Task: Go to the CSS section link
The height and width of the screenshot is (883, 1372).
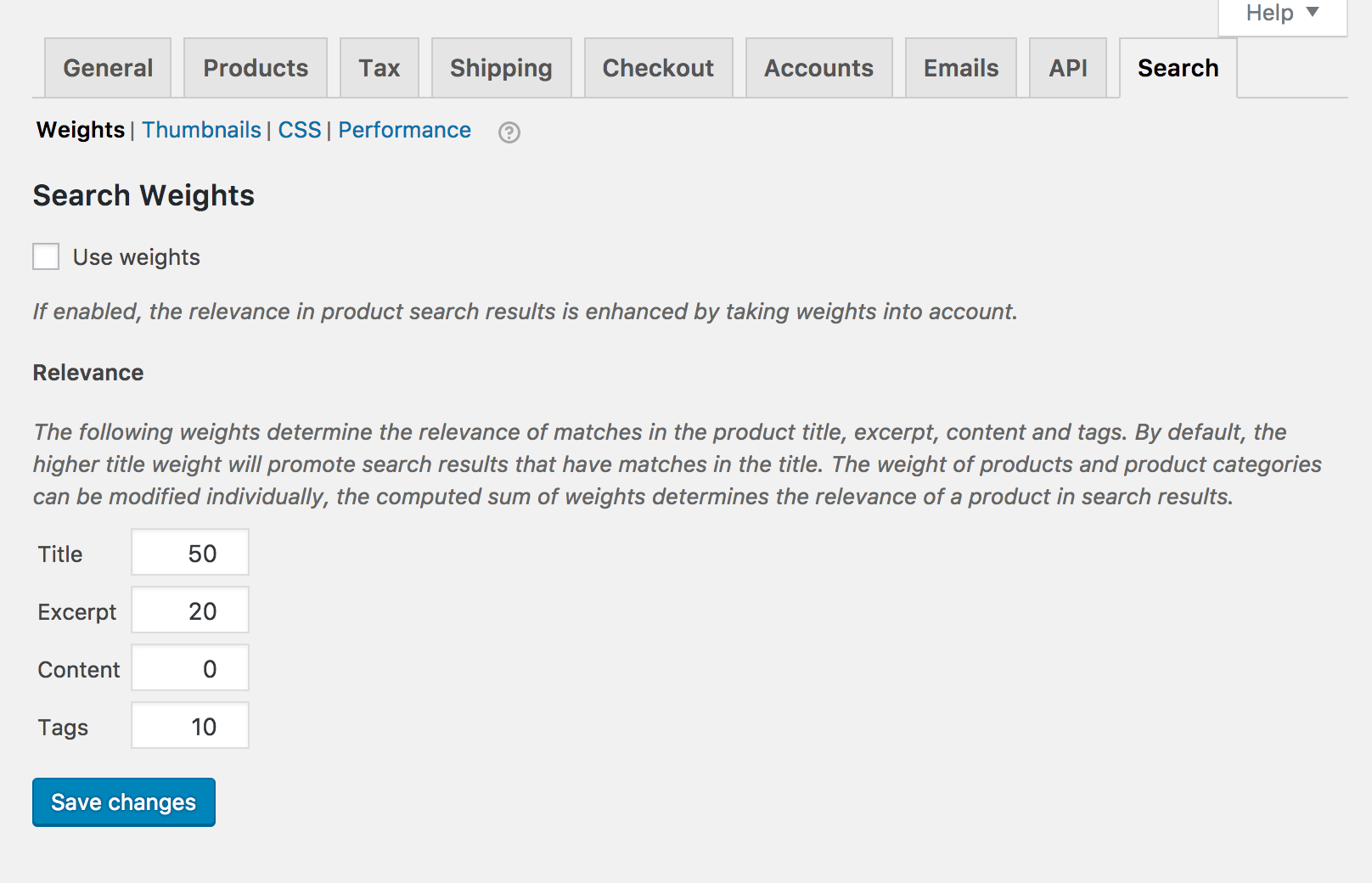Action: pyautogui.click(x=300, y=130)
